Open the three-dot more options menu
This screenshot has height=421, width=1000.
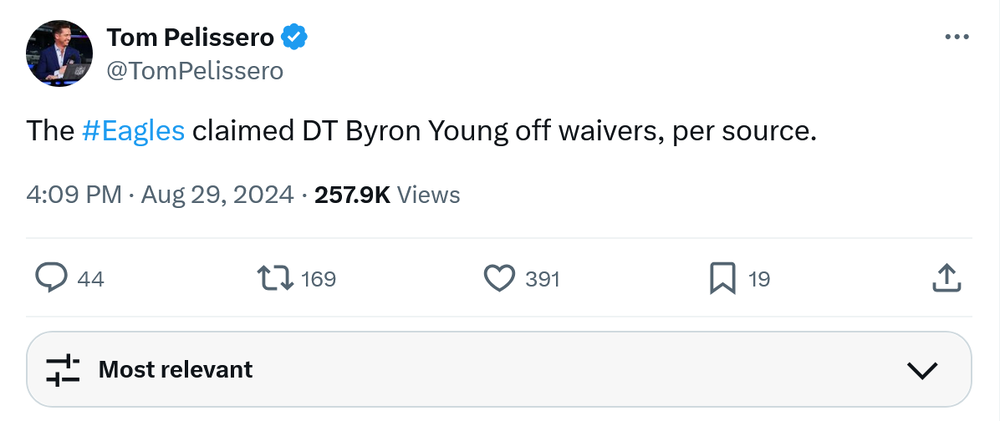coord(956,37)
